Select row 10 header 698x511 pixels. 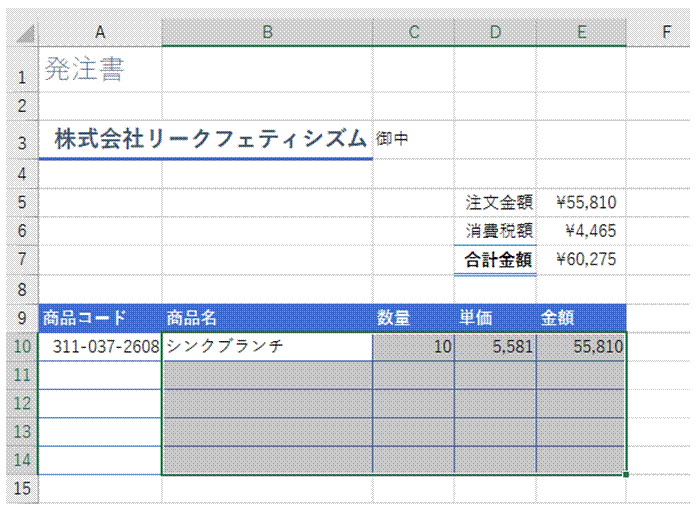[x=22, y=346]
